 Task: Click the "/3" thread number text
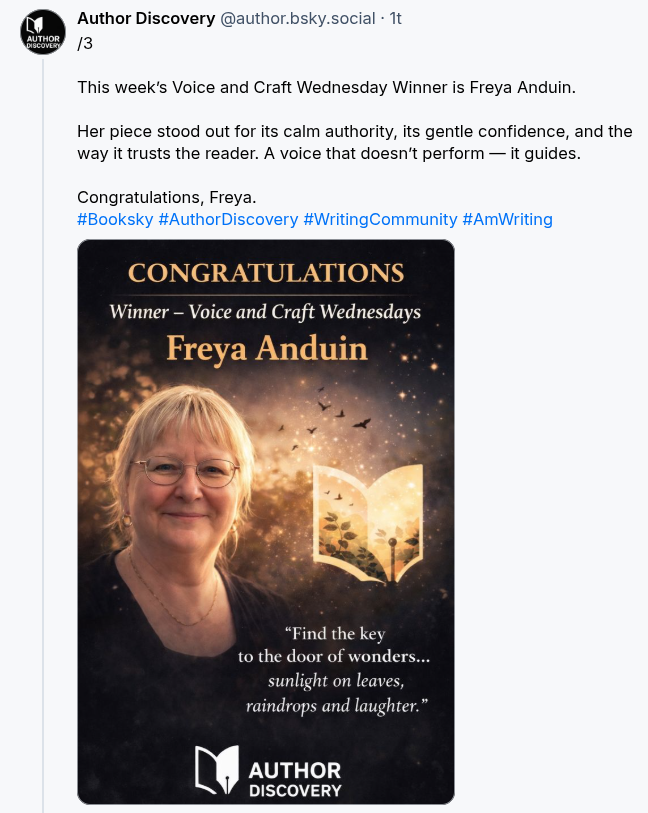(85, 43)
